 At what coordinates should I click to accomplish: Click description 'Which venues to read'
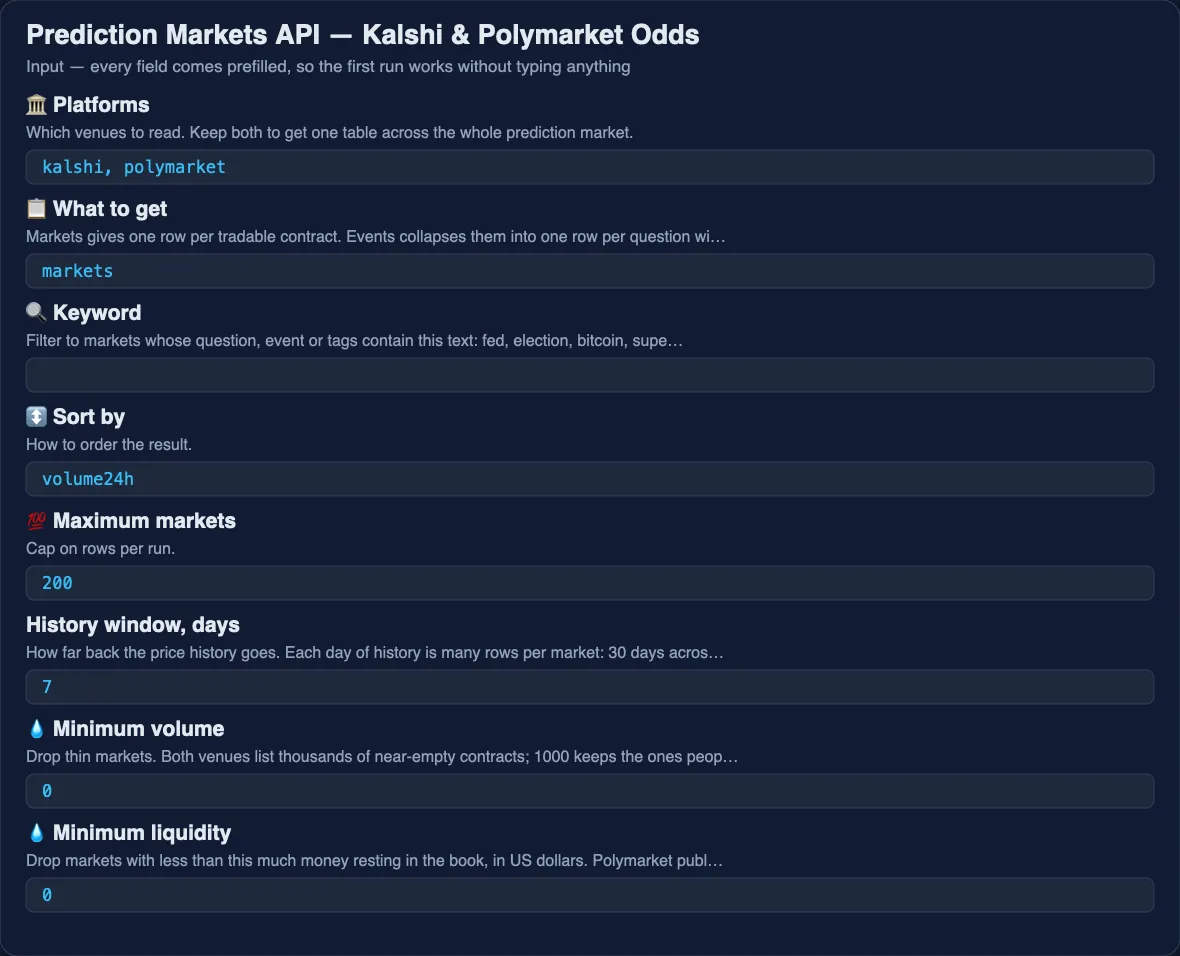coord(330,132)
